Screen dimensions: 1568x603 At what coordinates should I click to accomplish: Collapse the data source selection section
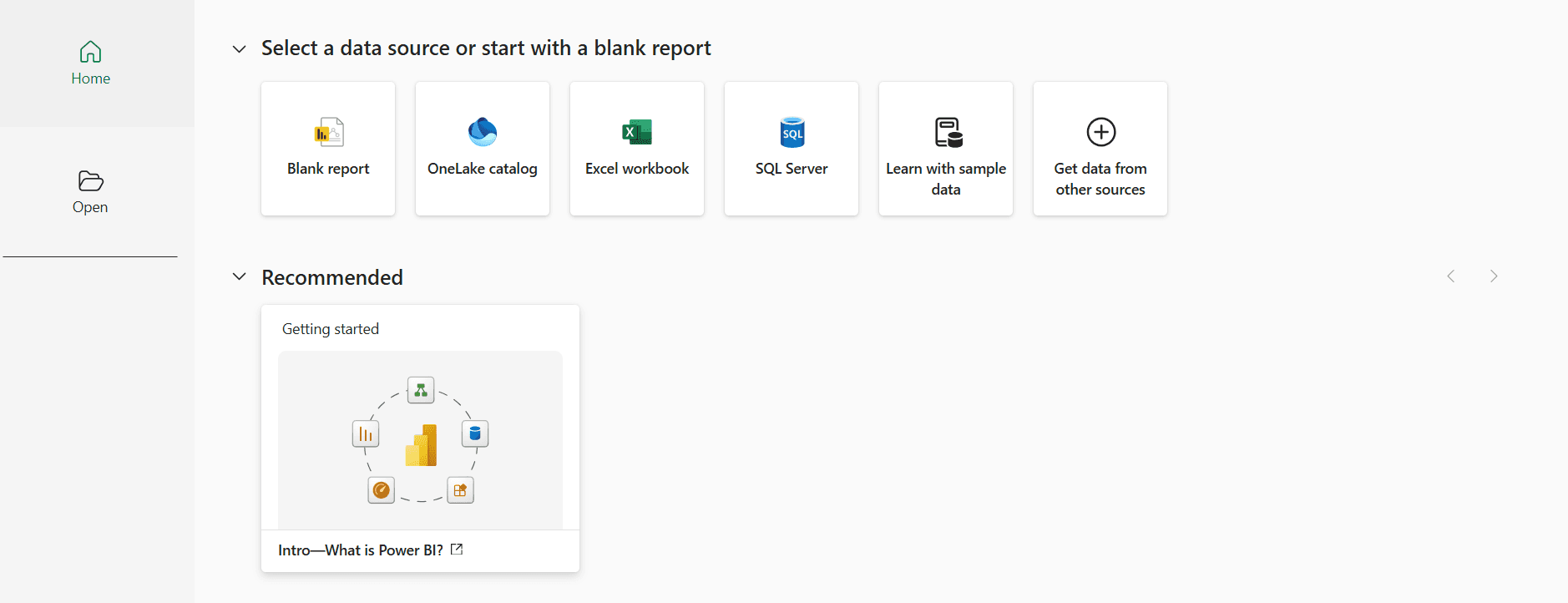pos(239,49)
